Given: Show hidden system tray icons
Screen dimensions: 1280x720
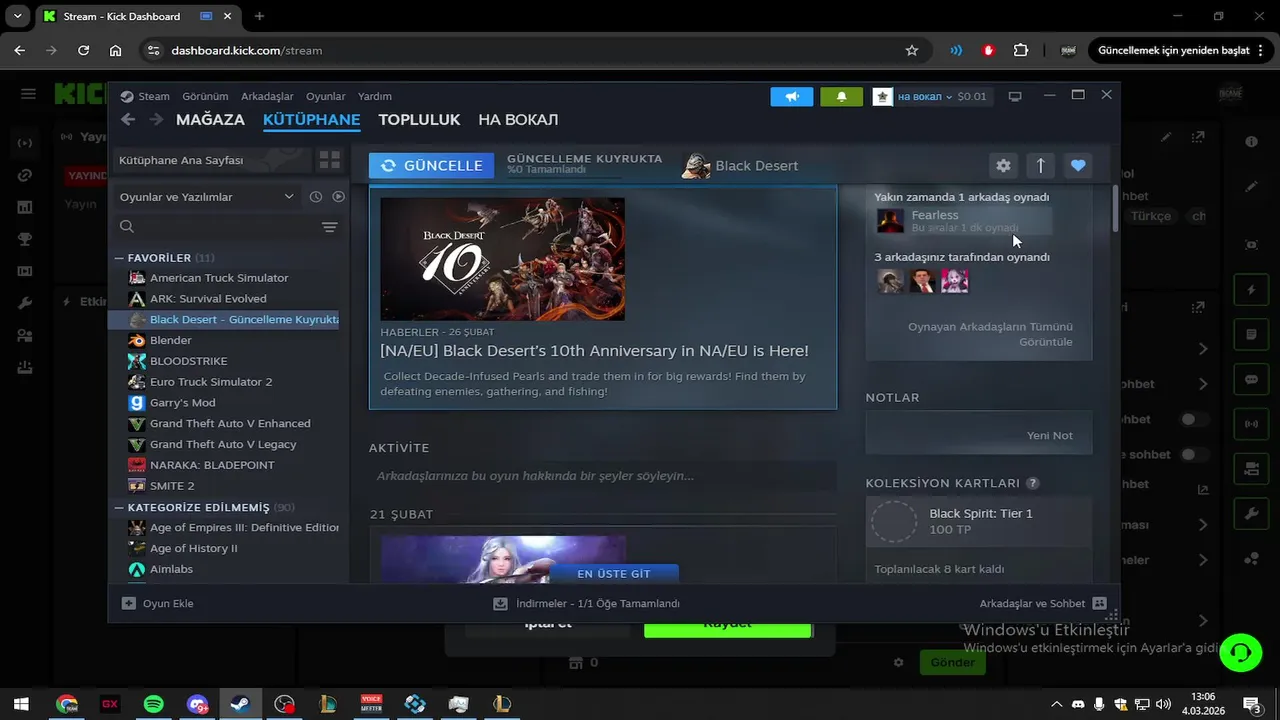Looking at the screenshot, I should click(1056, 704).
